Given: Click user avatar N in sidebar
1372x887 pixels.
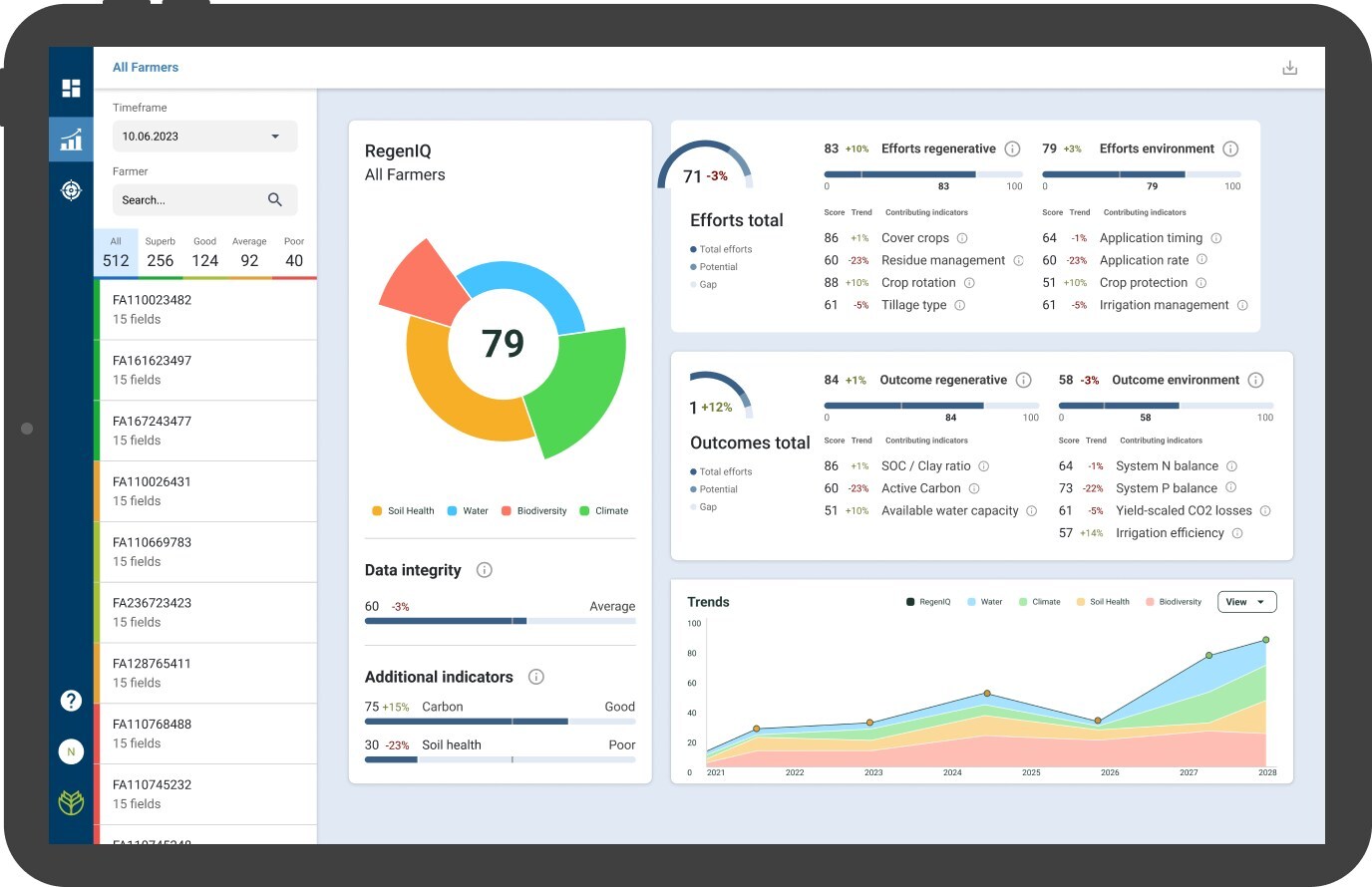Looking at the screenshot, I should coord(71,751).
